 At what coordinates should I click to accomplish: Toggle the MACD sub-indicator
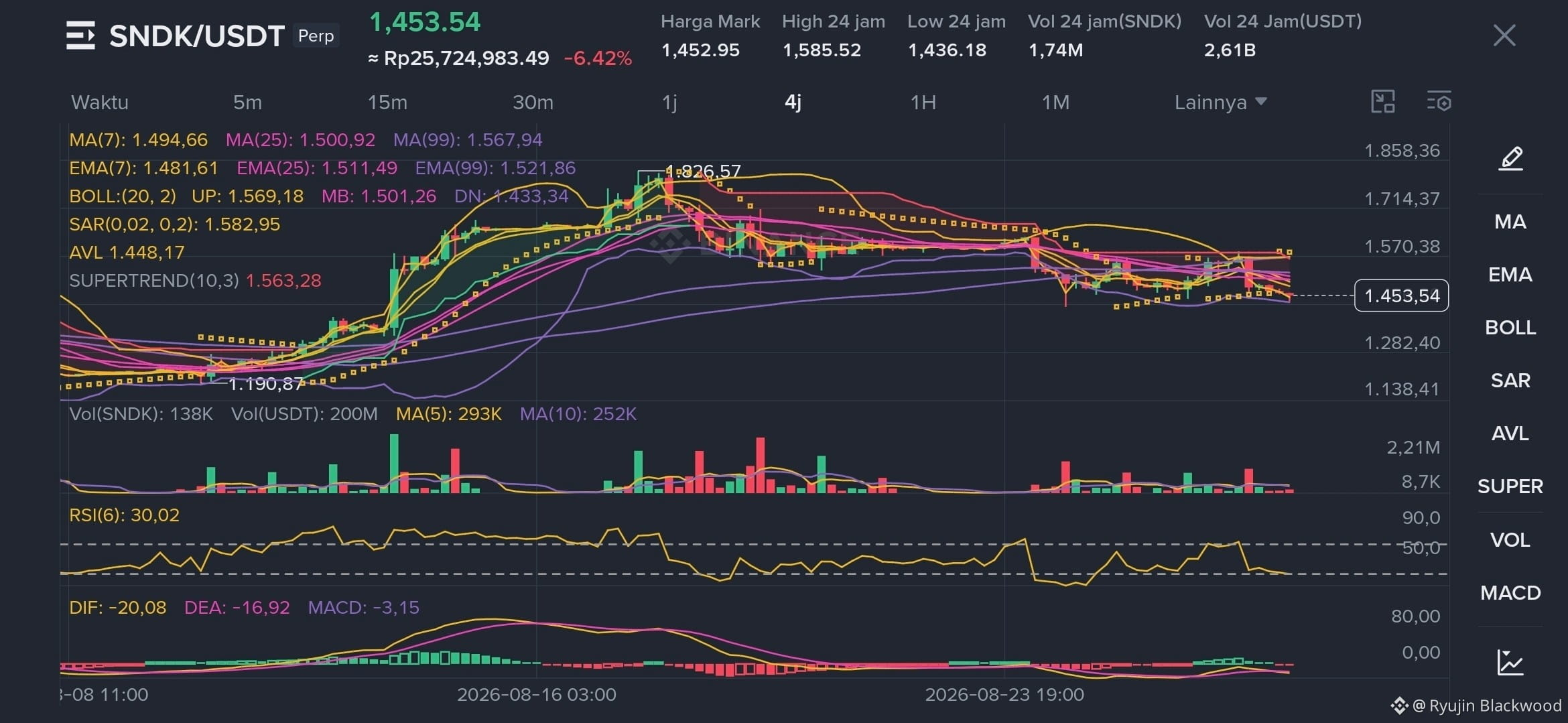click(x=1510, y=593)
